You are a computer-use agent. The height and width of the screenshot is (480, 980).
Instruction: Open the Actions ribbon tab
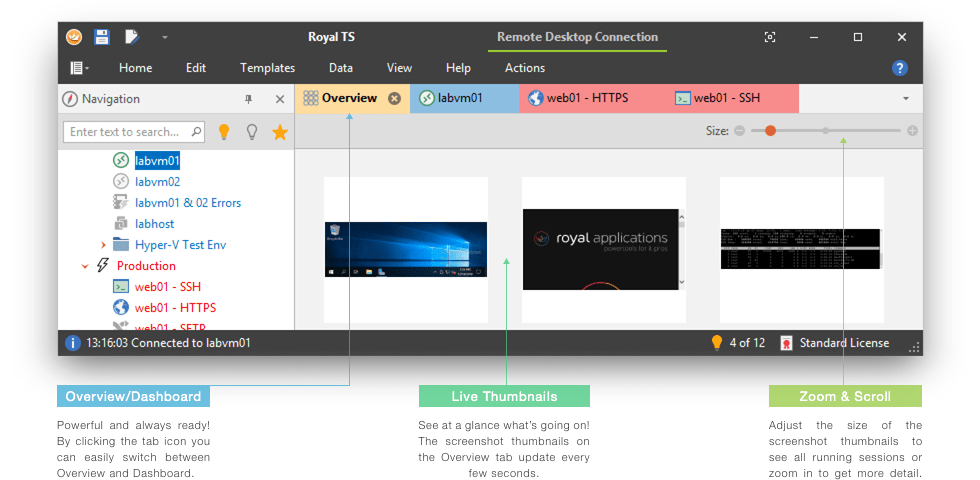tap(525, 68)
